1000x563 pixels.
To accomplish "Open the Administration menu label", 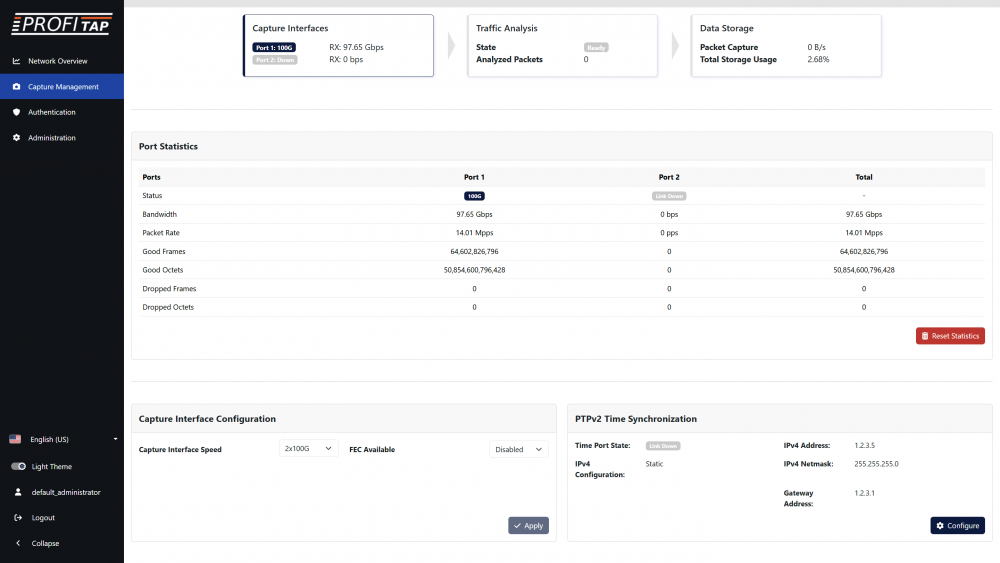I will pyautogui.click(x=52, y=138).
